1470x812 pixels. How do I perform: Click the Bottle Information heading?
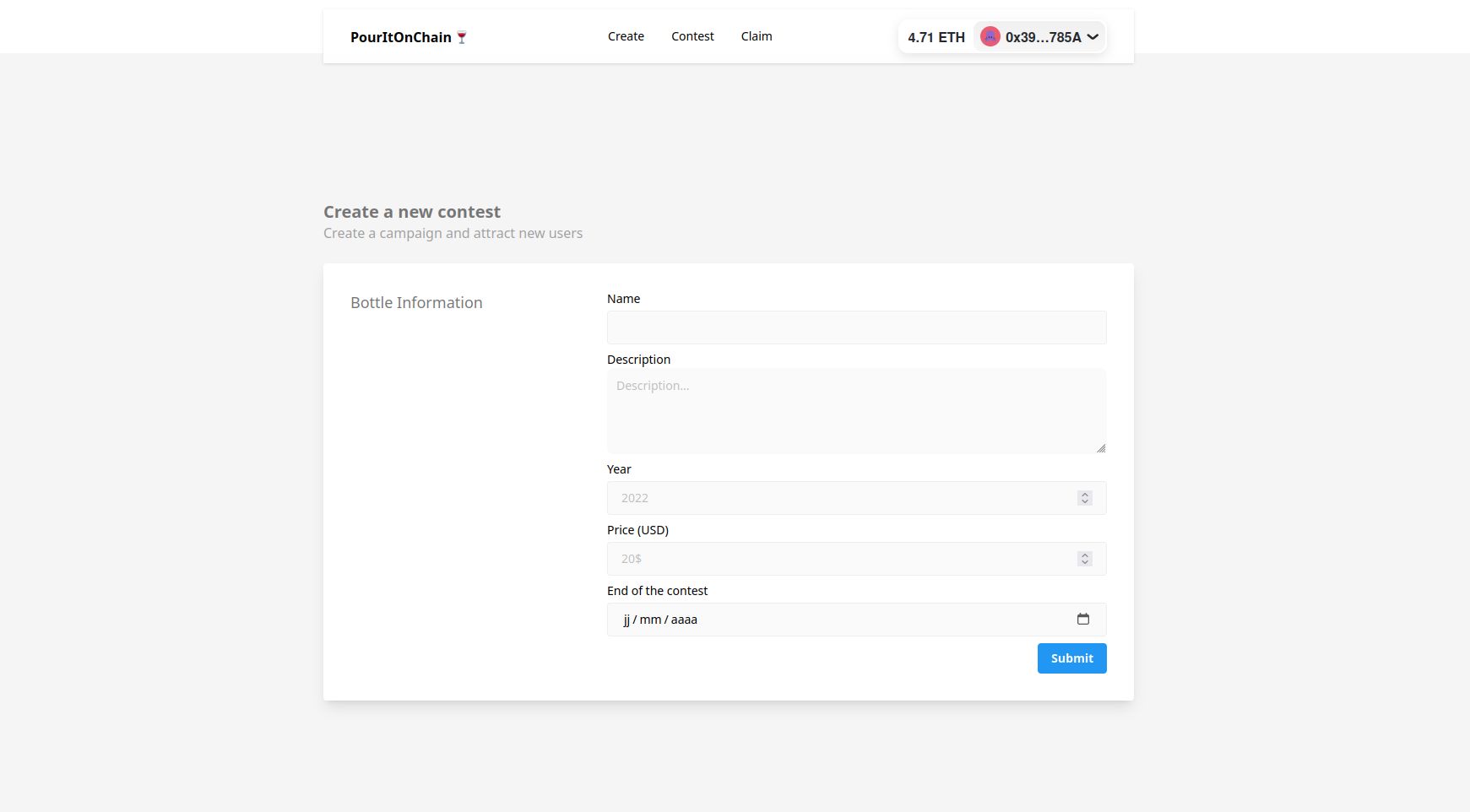(x=416, y=302)
